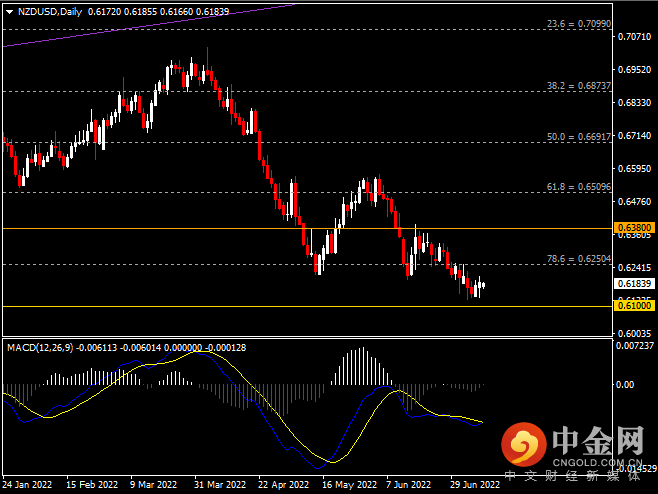658x494 pixels.
Task: Select the 38.2 = 0.68737 Fibonacci label
Action: coord(579,86)
